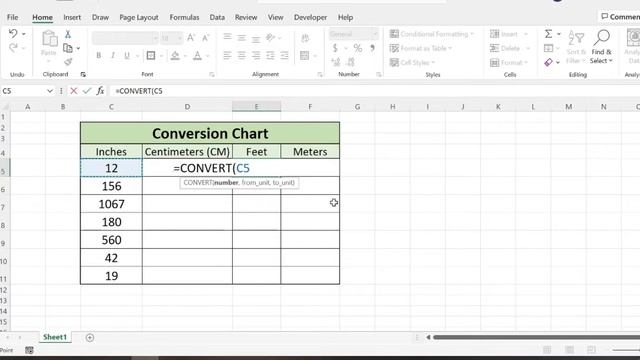Select the Sheet1 tab
This screenshot has height=360, width=640.
pos(55,337)
